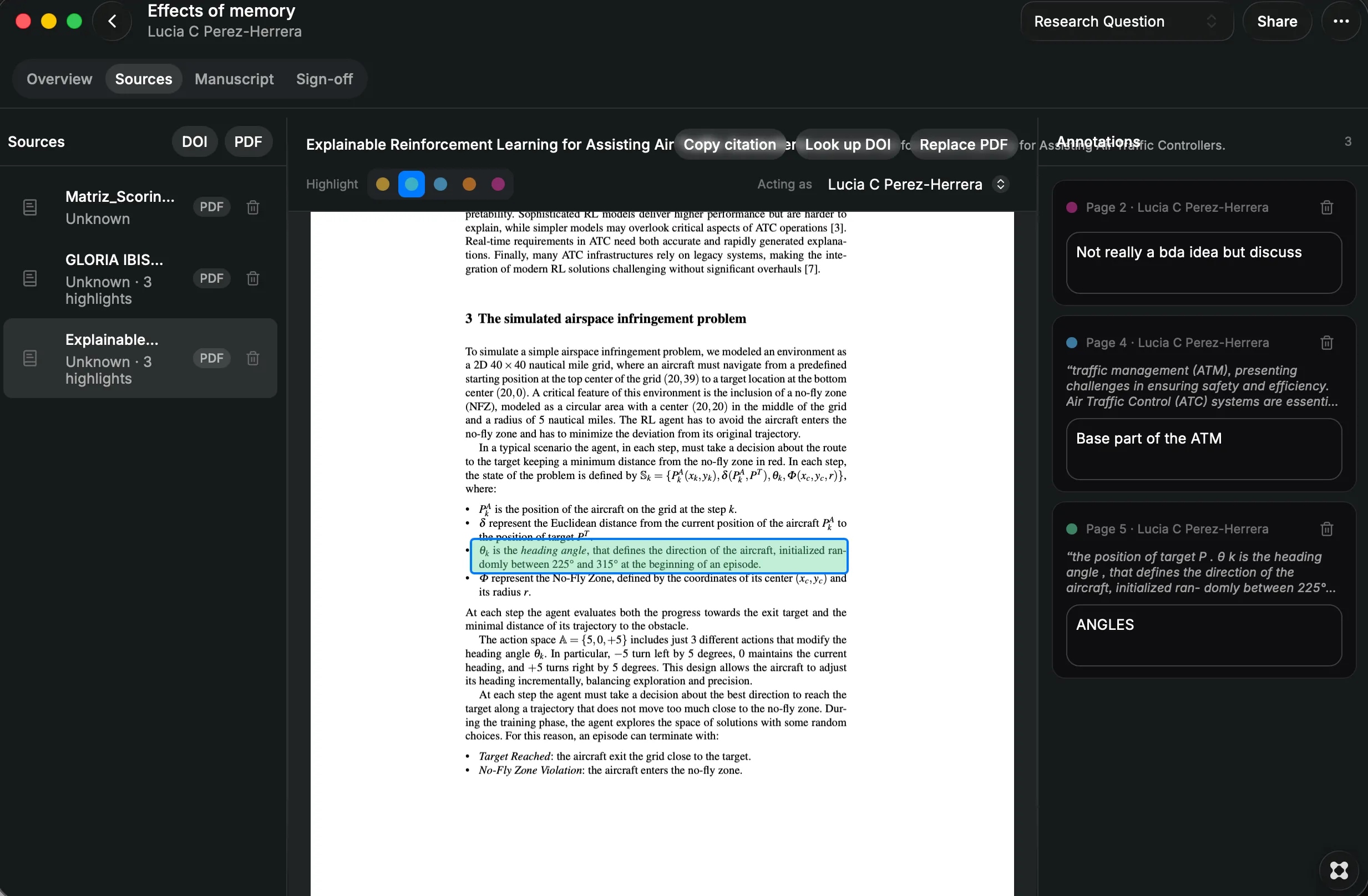Change the Acting as user selector
The height and width of the screenshot is (896, 1368).
point(918,185)
